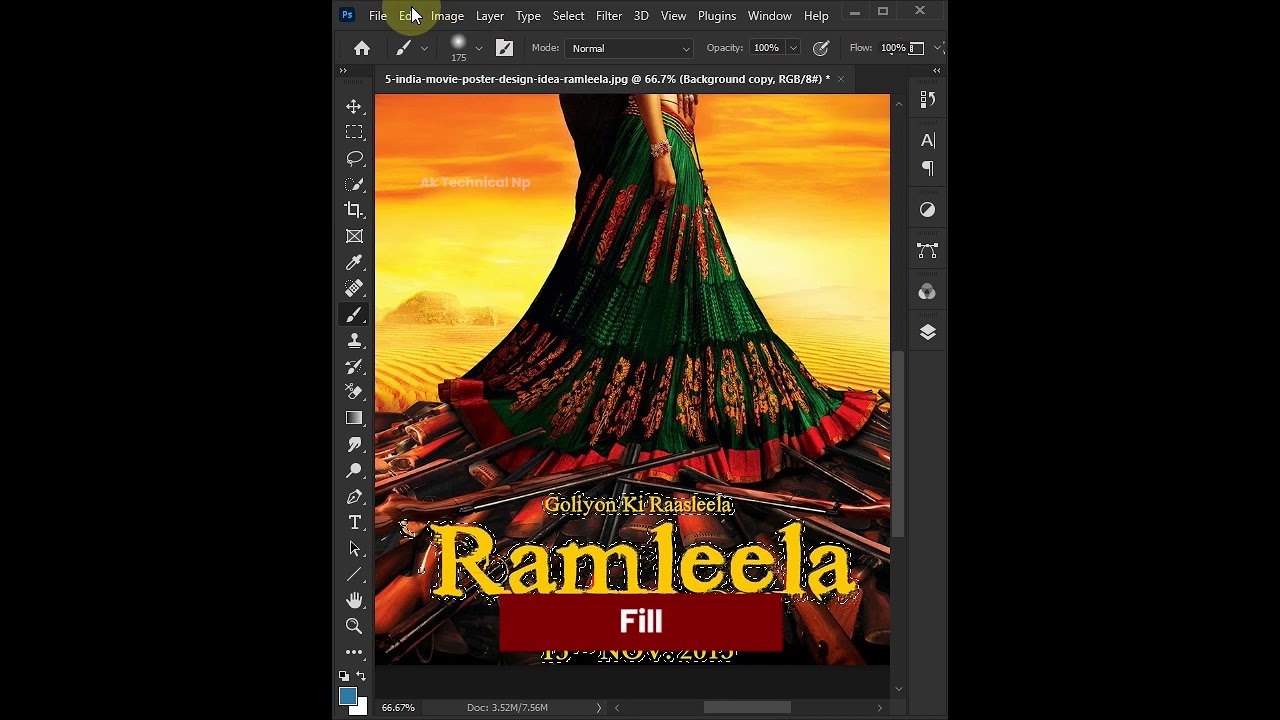Select the Pen tool
The width and height of the screenshot is (1280, 720).
[x=354, y=496]
